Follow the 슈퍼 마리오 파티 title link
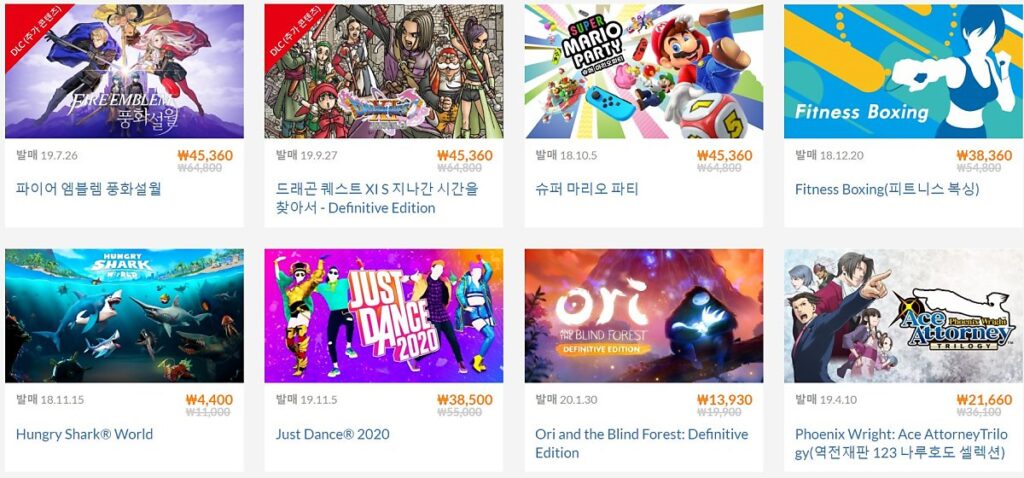1024x478 pixels. (x=586, y=189)
